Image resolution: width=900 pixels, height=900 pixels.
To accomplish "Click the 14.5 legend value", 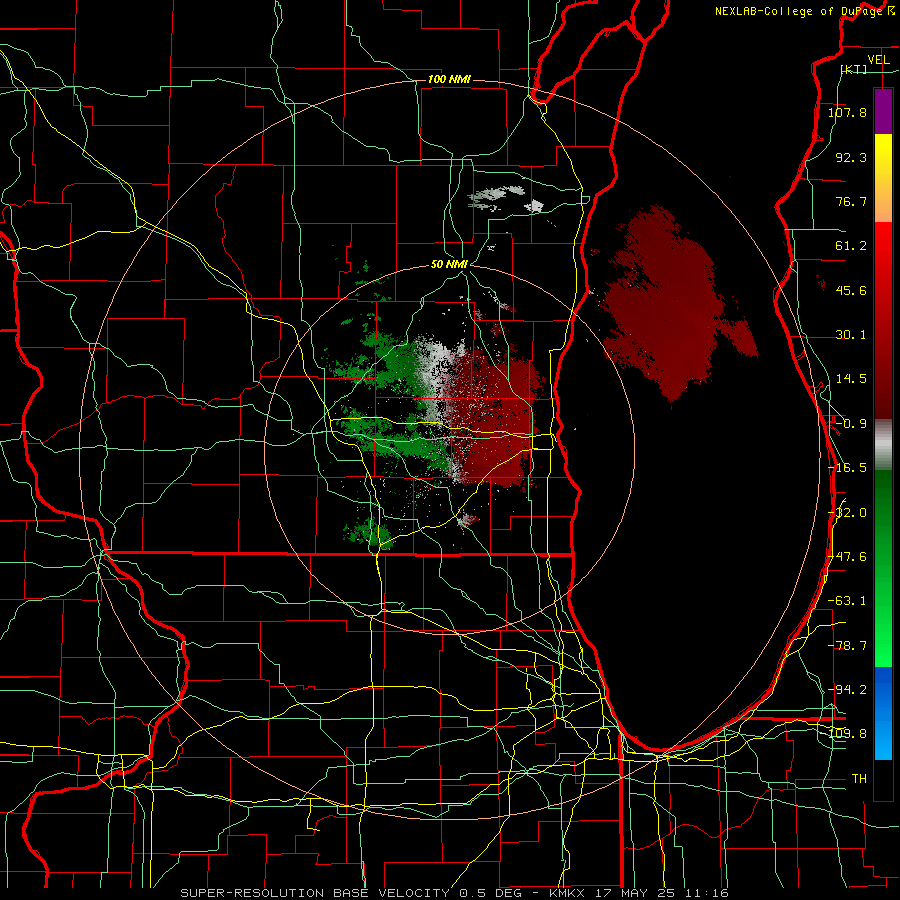I will [x=851, y=379].
